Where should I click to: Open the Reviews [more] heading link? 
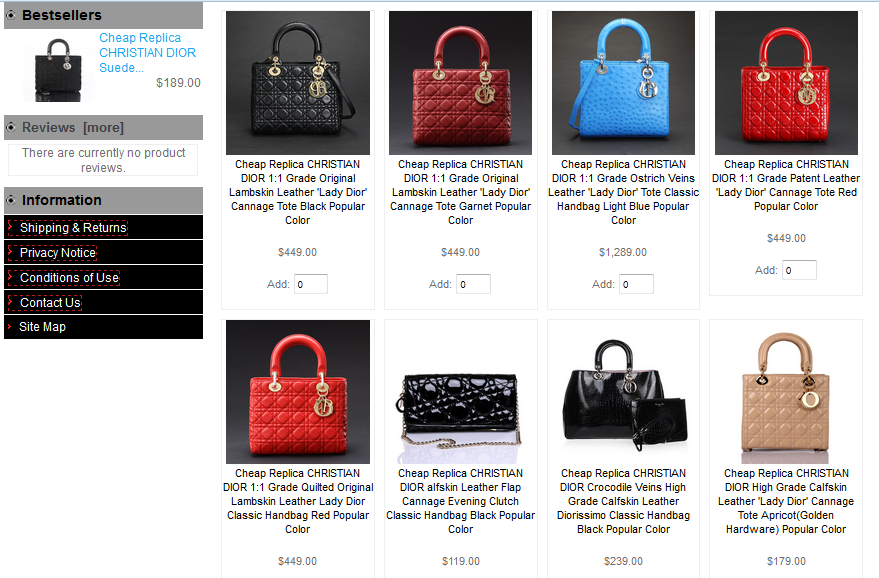pyautogui.click(x=73, y=128)
